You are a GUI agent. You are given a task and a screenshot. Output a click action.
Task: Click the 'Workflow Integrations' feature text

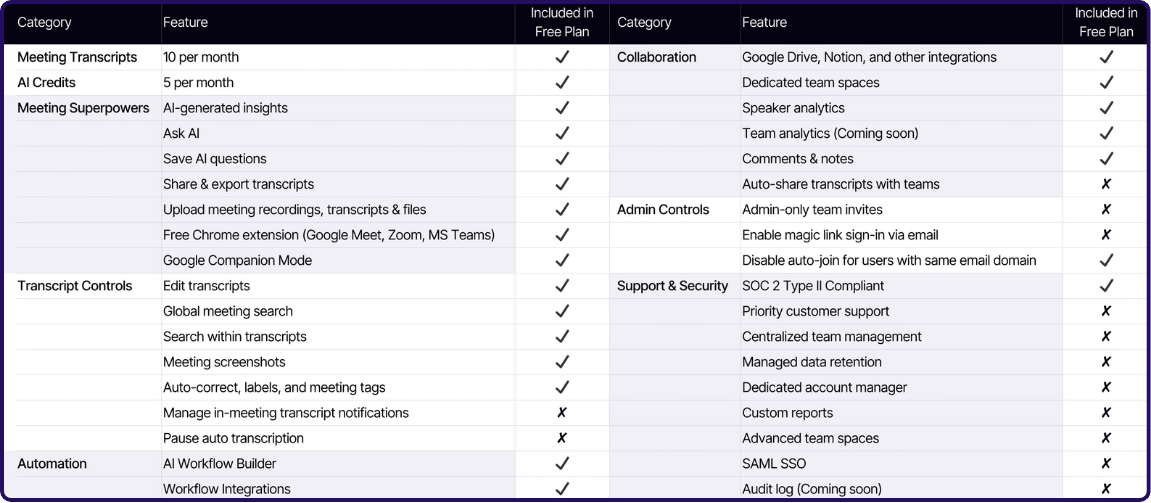coord(227,489)
